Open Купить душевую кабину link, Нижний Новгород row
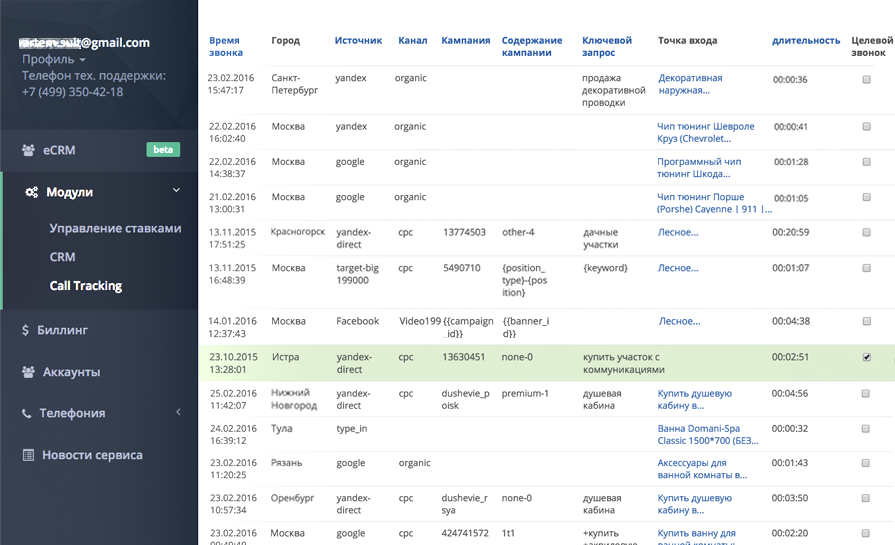The height and width of the screenshot is (545, 895). click(695, 399)
